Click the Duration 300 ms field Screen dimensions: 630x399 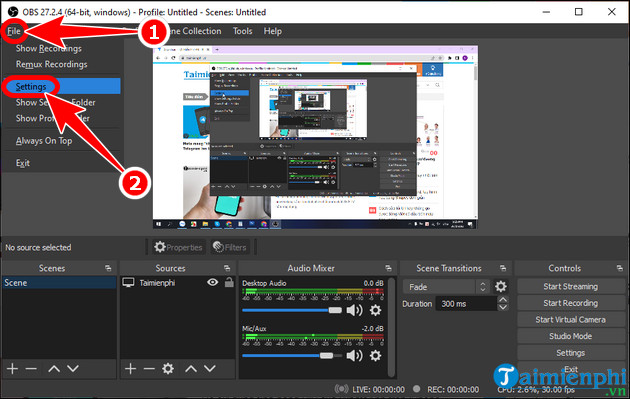pyautogui.click(x=466, y=304)
